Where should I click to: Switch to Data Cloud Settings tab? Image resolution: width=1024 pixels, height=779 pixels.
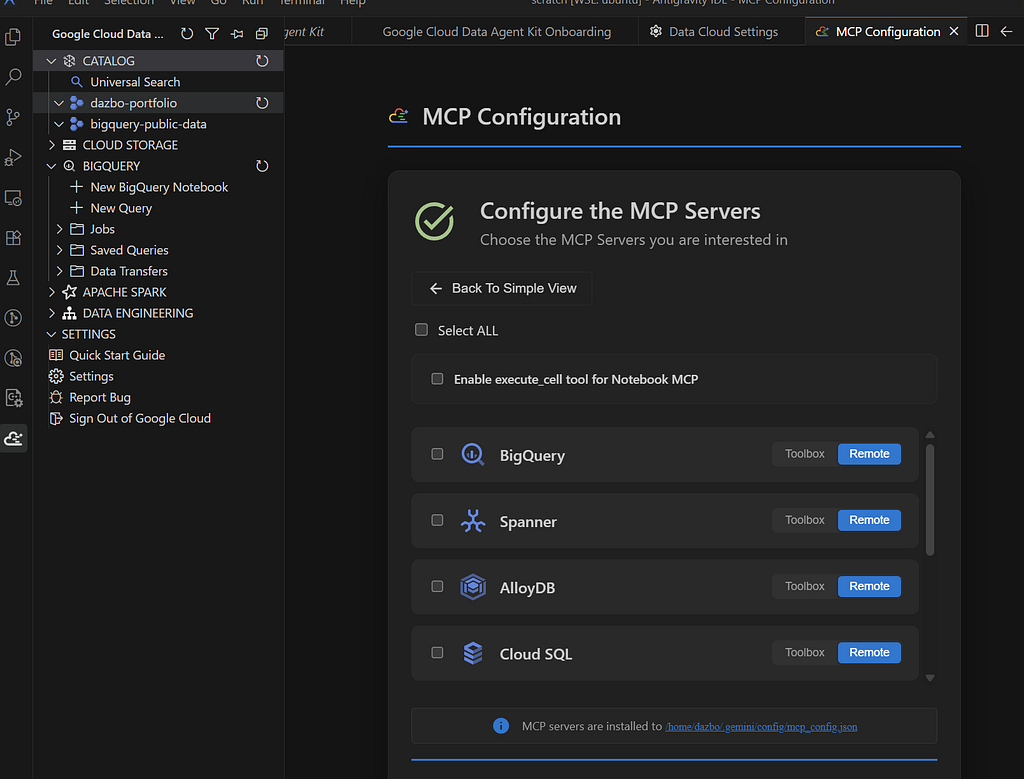pos(722,31)
